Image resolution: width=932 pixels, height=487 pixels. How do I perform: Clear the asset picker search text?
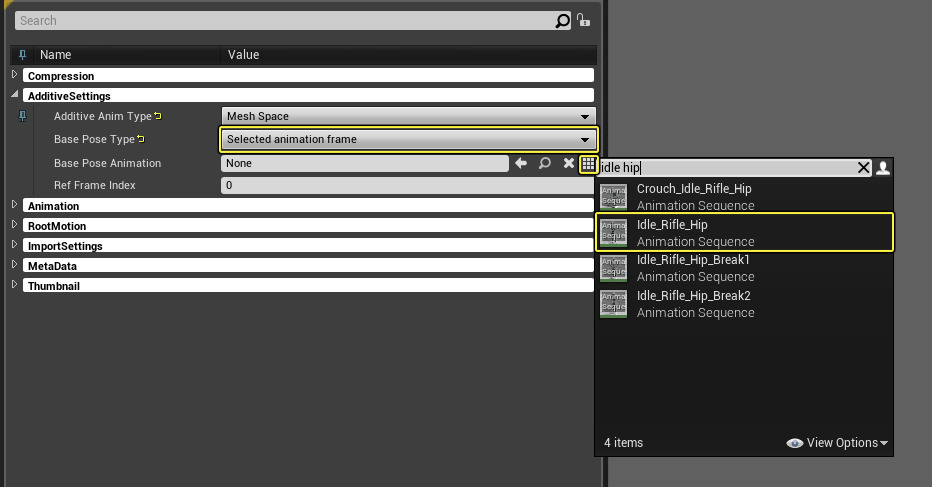[x=864, y=168]
